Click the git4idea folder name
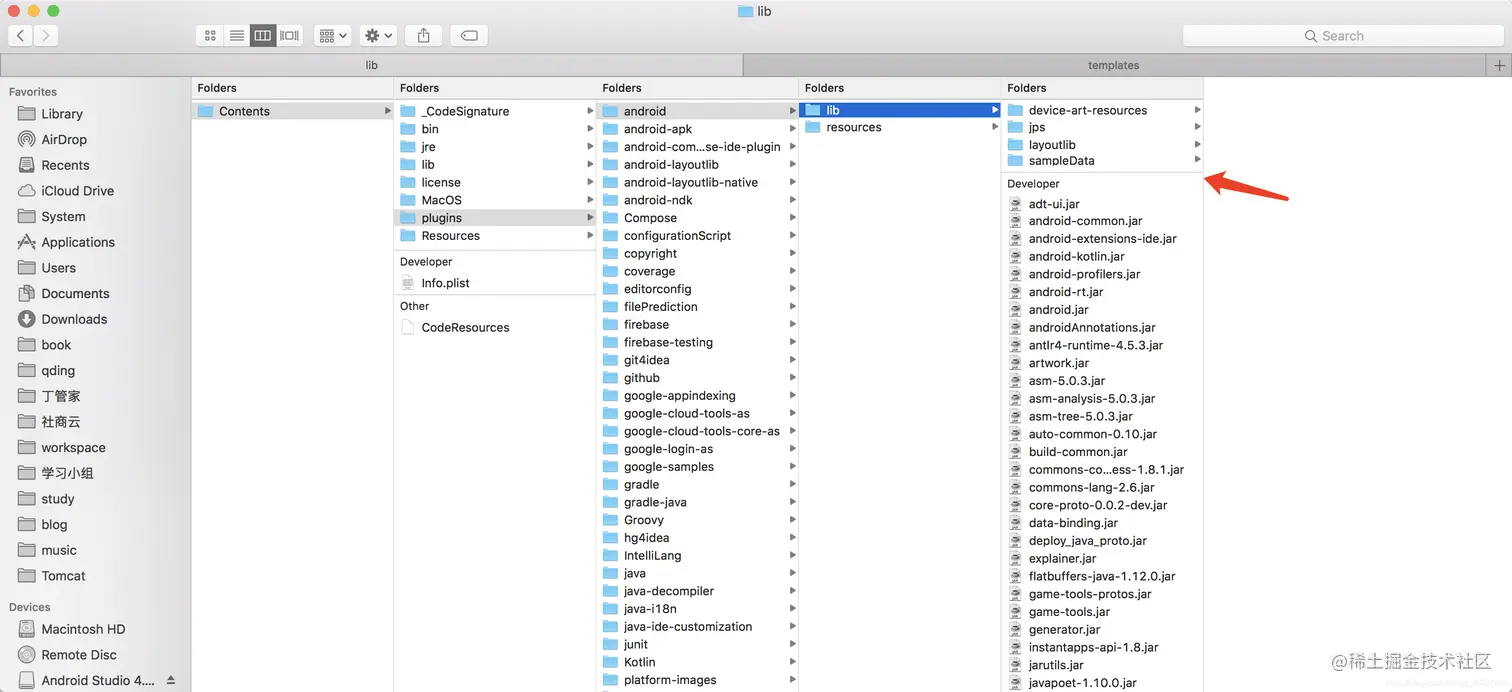The height and width of the screenshot is (692, 1512). 647,360
